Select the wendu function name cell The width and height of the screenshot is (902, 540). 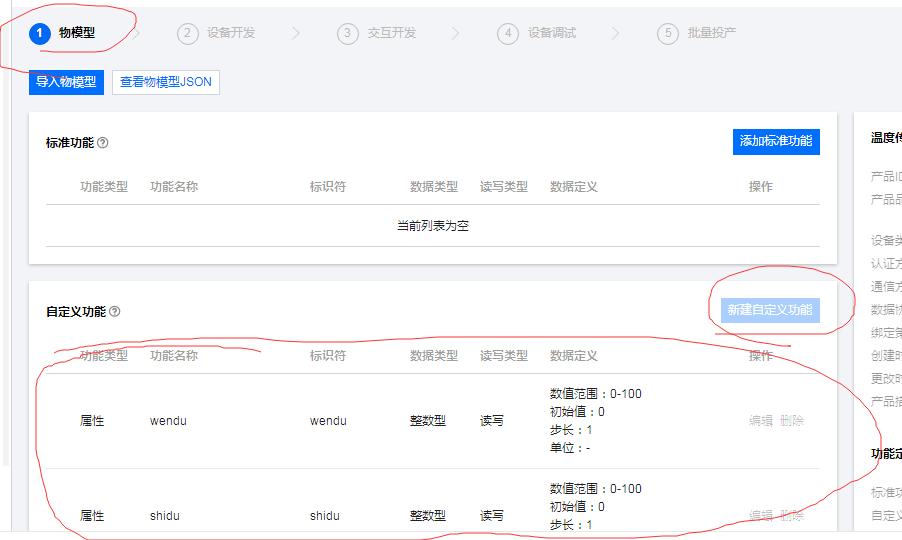[168, 421]
